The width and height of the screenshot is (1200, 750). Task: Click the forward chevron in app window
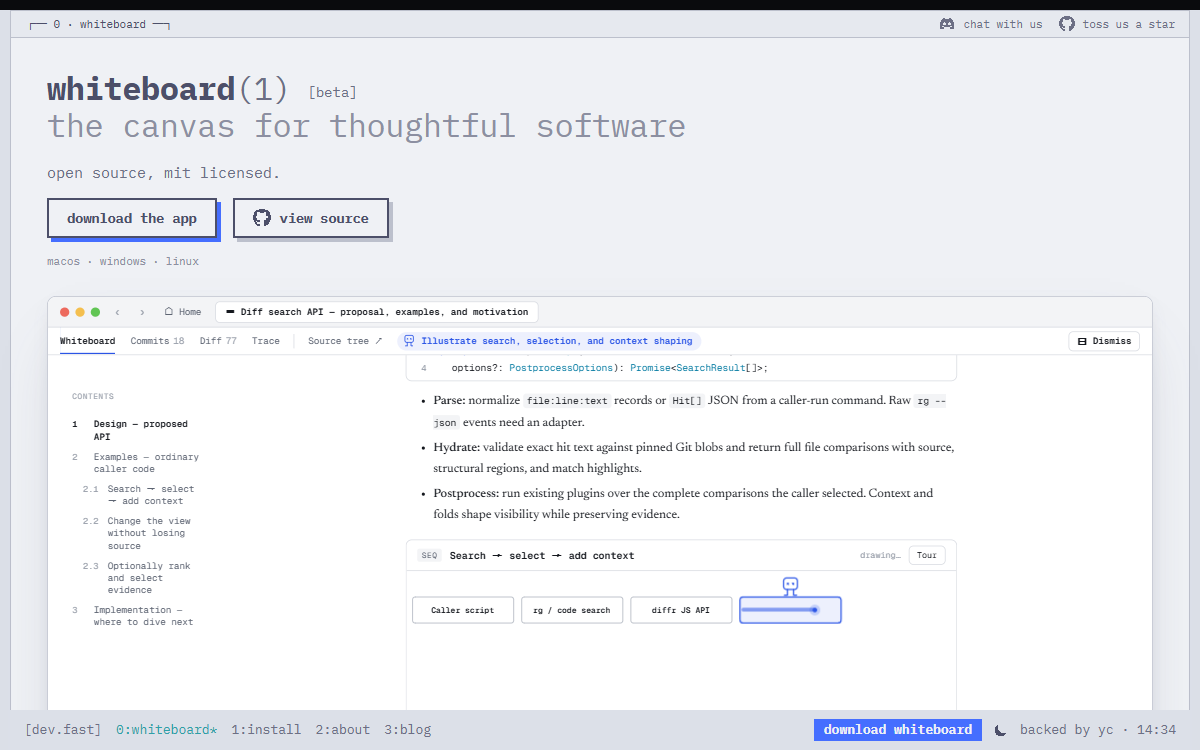pyautogui.click(x=142, y=312)
